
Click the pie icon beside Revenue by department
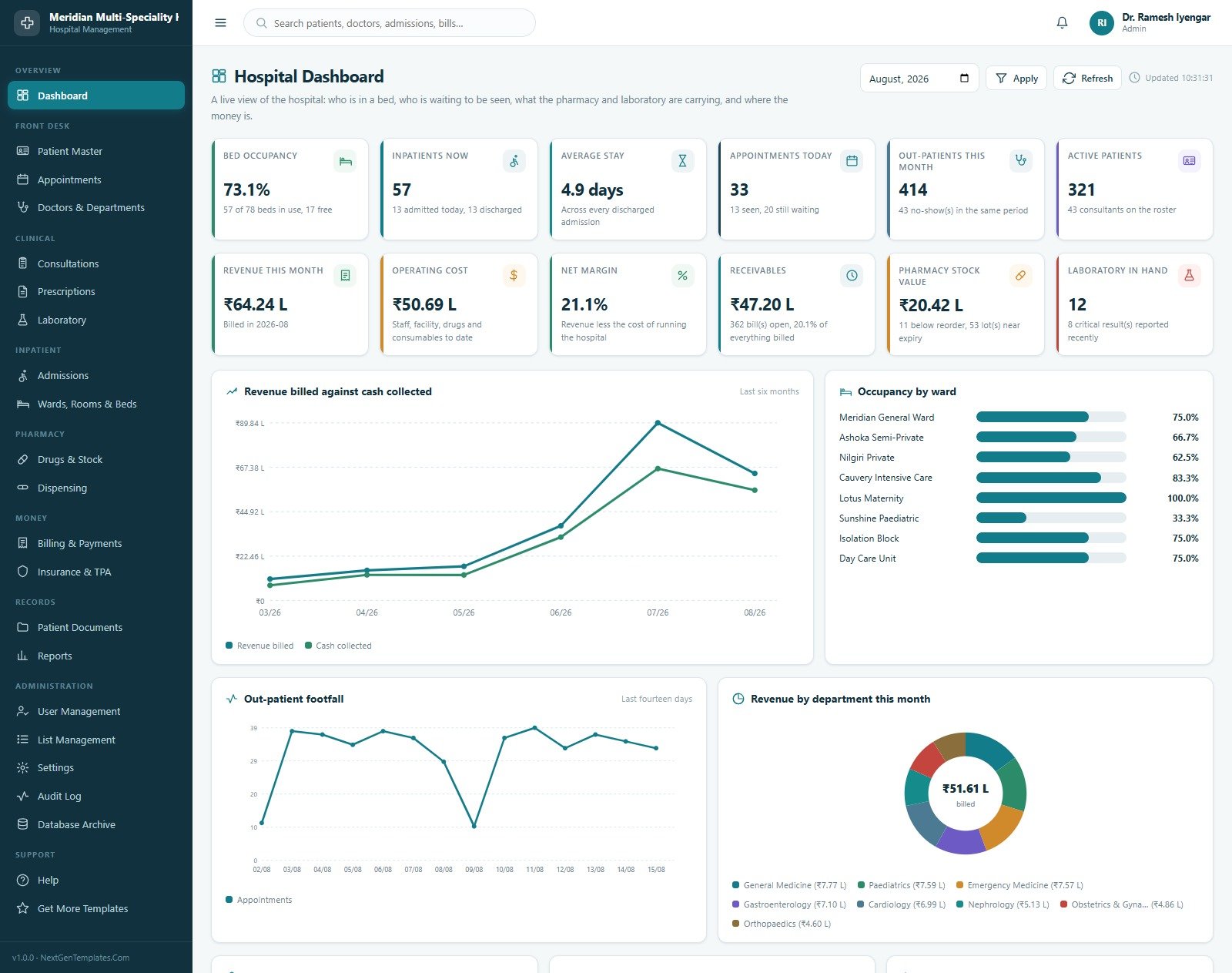738,699
